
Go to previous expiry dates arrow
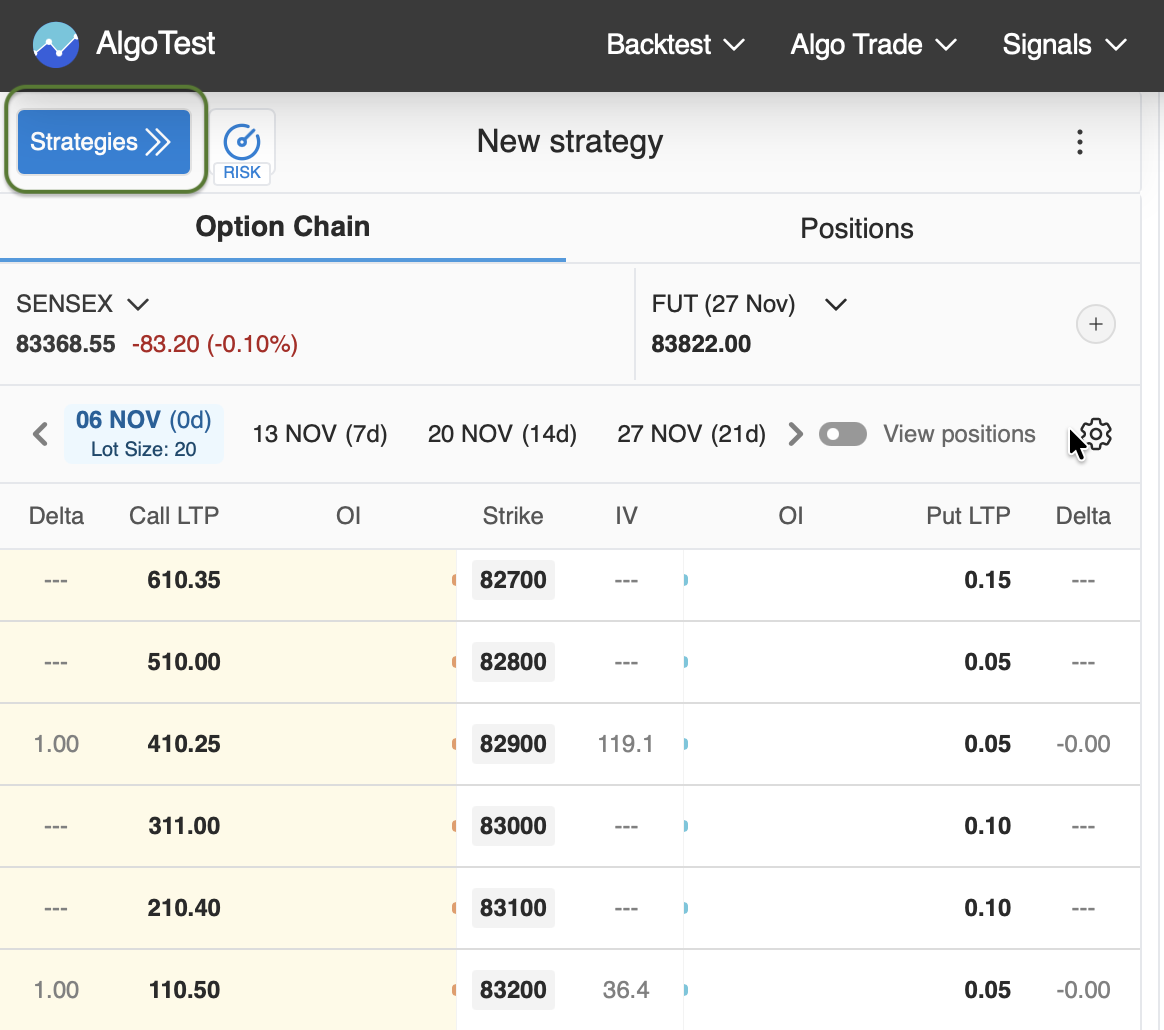[x=40, y=434]
